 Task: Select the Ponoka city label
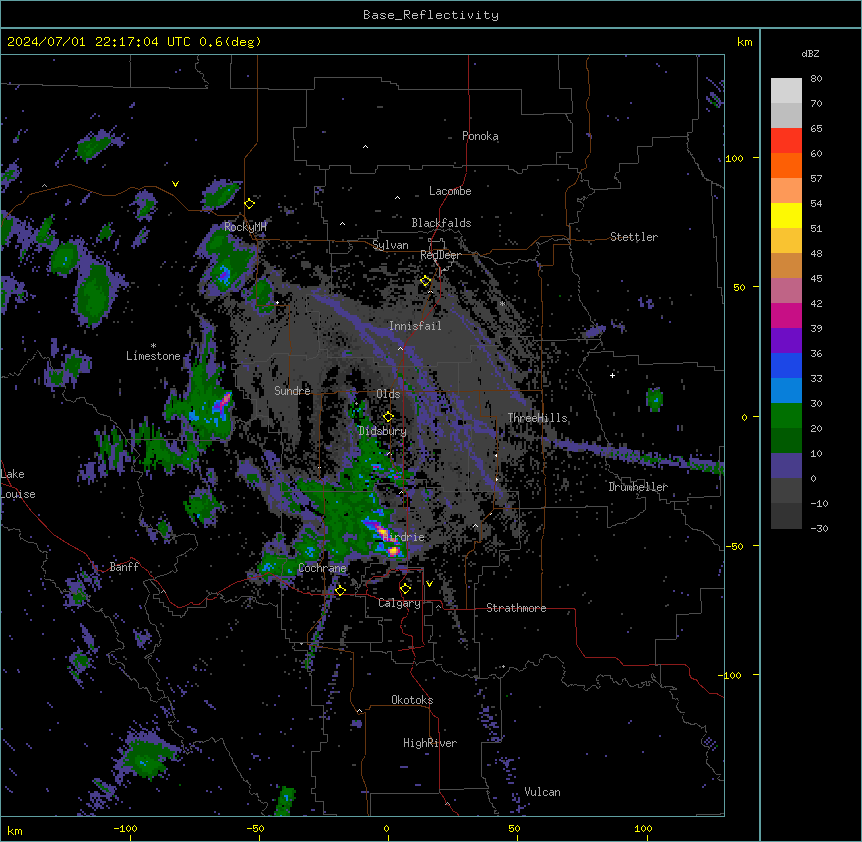click(480, 136)
